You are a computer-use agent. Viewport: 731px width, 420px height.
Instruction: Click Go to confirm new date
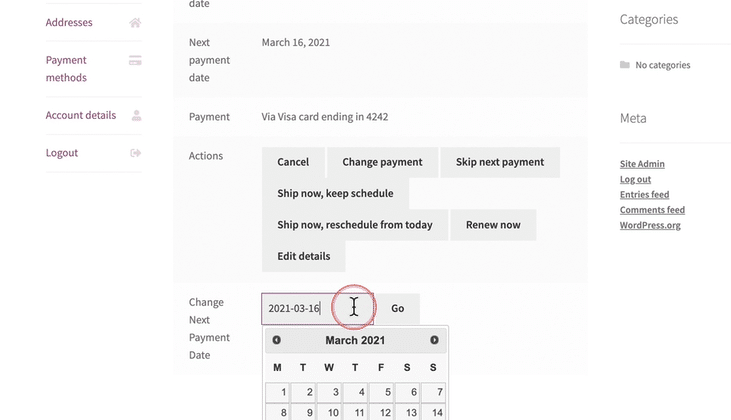point(398,308)
